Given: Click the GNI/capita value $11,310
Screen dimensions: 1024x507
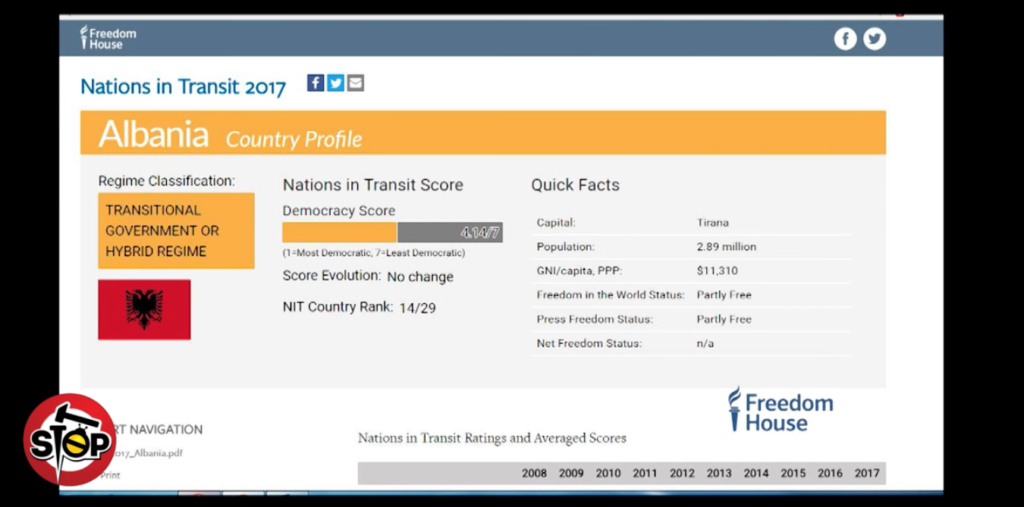Looking at the screenshot, I should (x=717, y=270).
